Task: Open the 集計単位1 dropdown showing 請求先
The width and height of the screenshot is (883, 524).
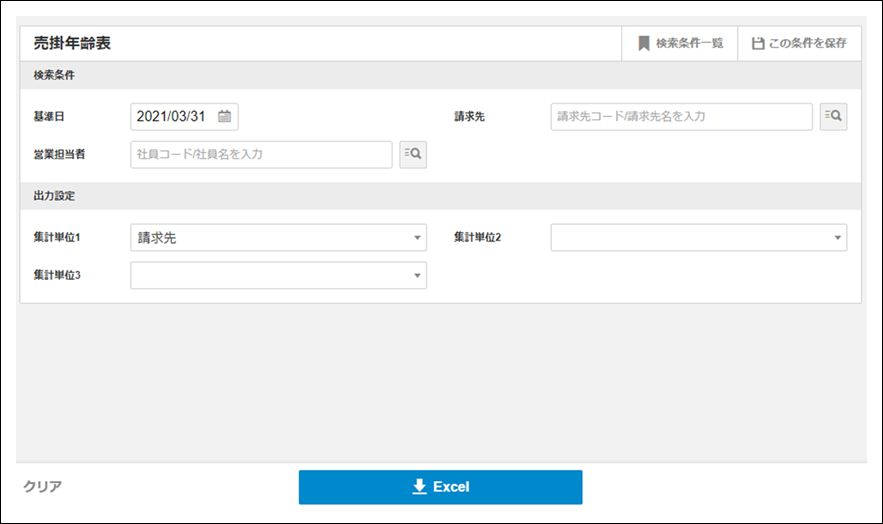Action: coord(278,238)
